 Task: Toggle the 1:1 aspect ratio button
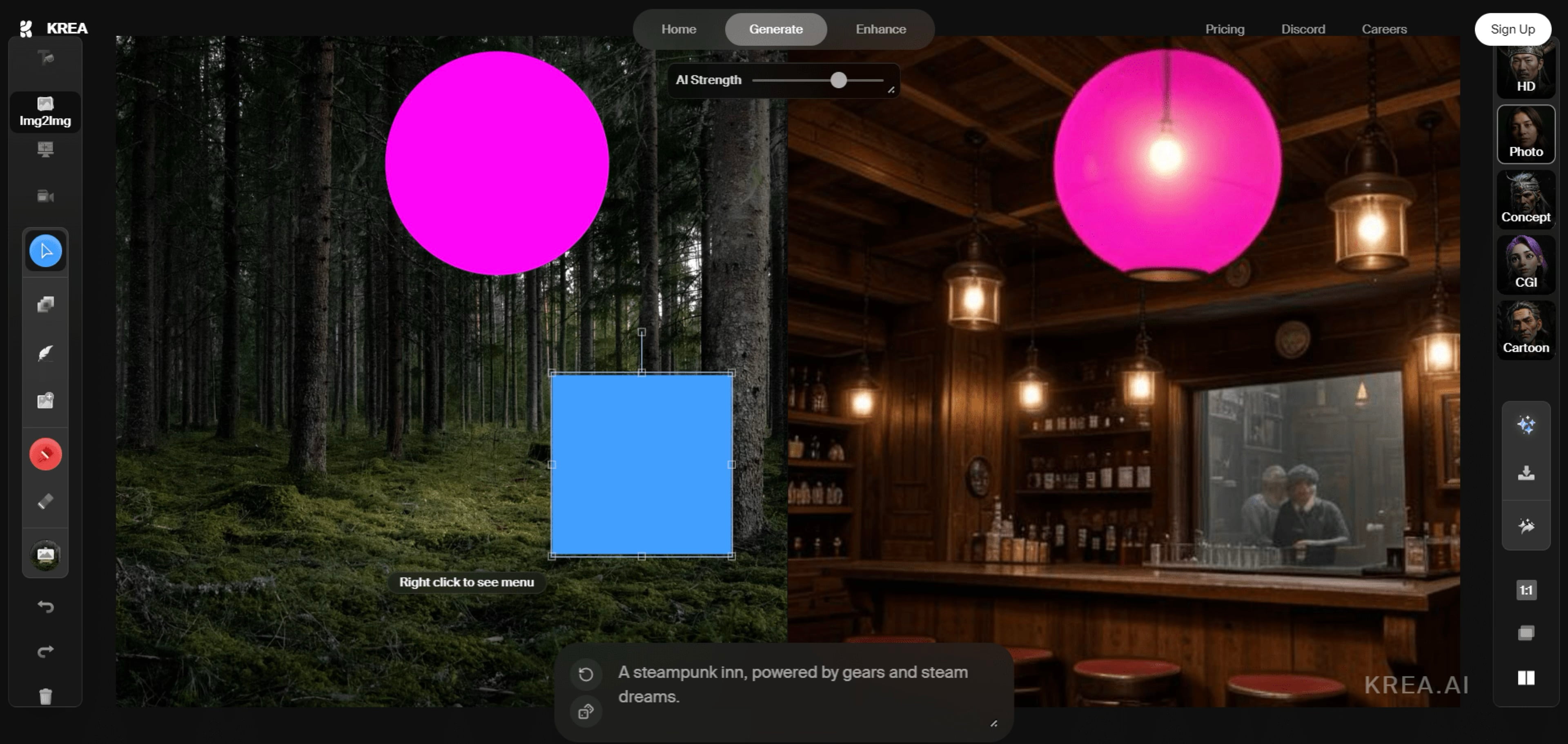tap(1526, 590)
